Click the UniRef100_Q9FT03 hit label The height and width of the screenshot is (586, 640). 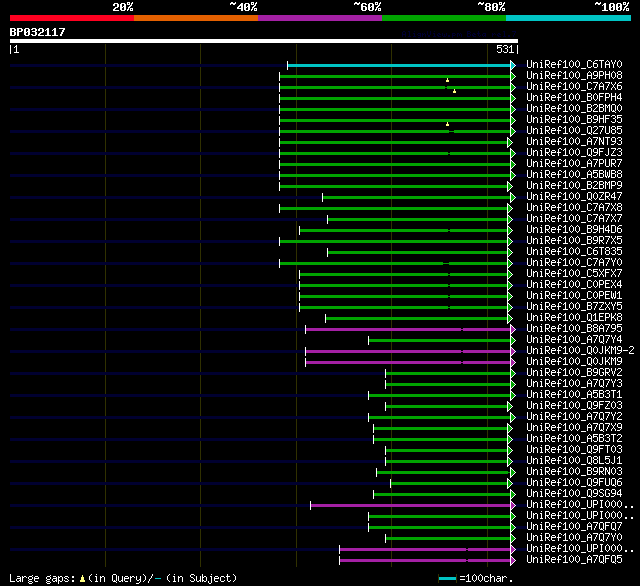574,450
